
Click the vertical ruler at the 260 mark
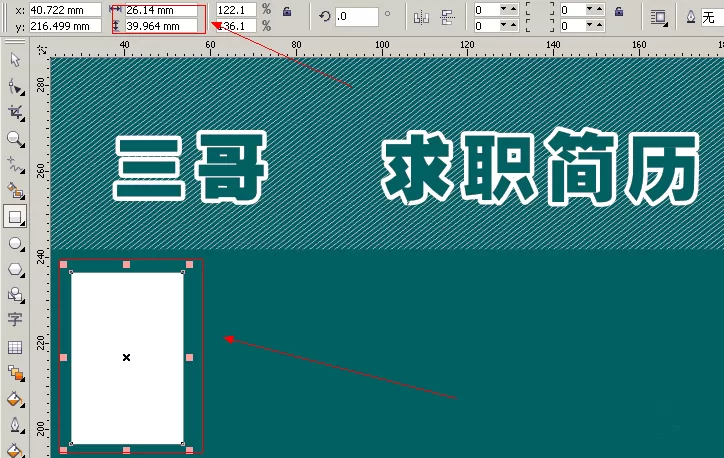click(41, 170)
